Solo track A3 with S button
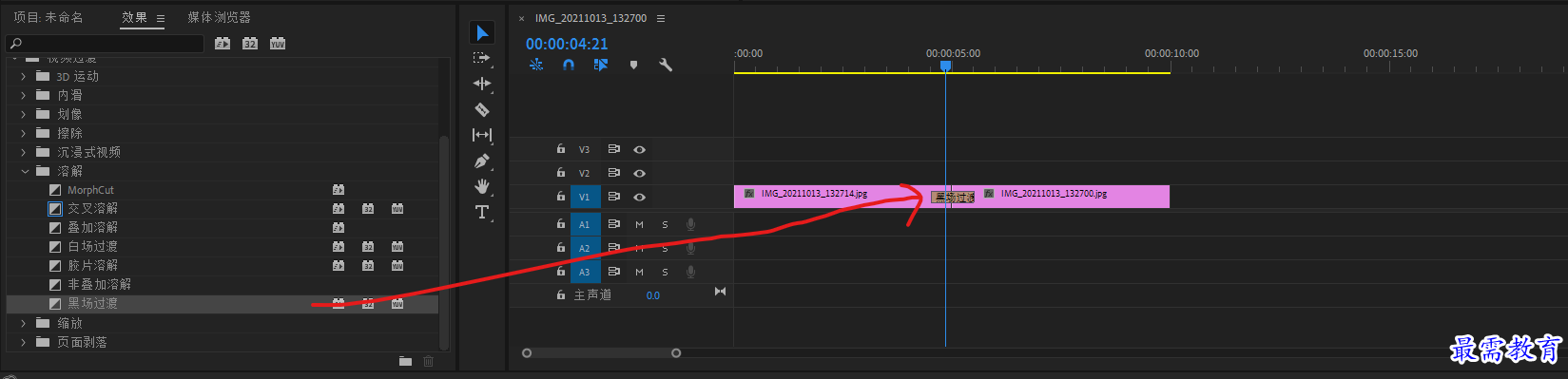 pos(665,272)
